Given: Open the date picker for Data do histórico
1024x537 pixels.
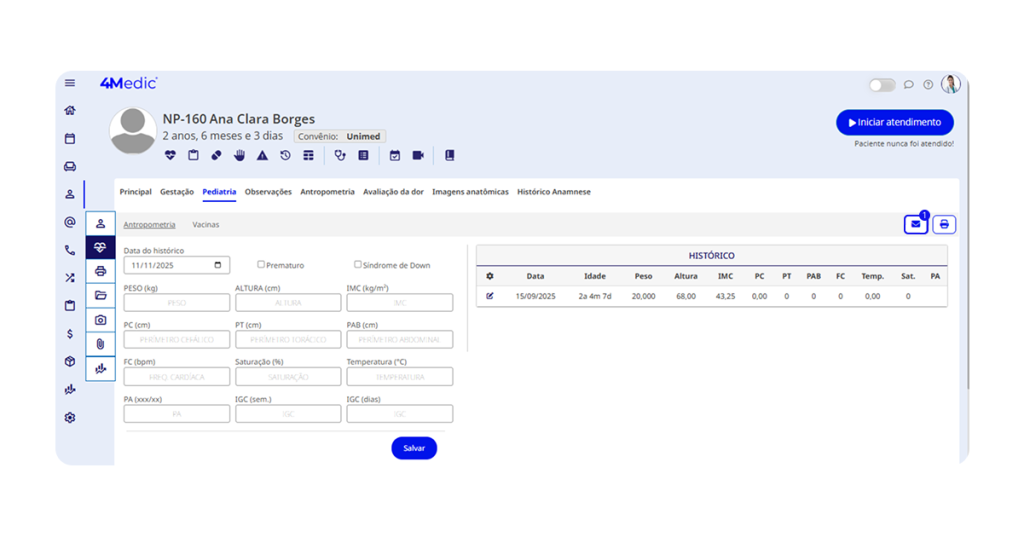Looking at the screenshot, I should [218, 266].
